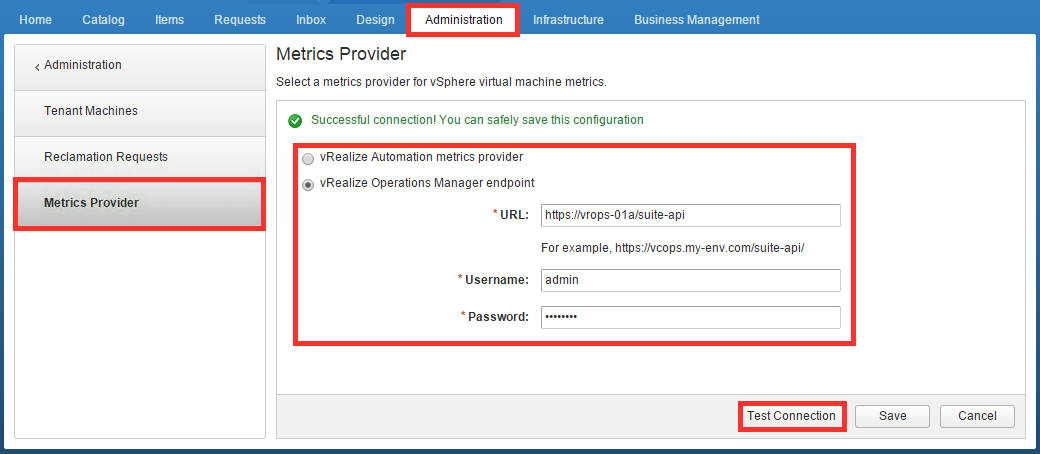Open the Home tab

35,20
